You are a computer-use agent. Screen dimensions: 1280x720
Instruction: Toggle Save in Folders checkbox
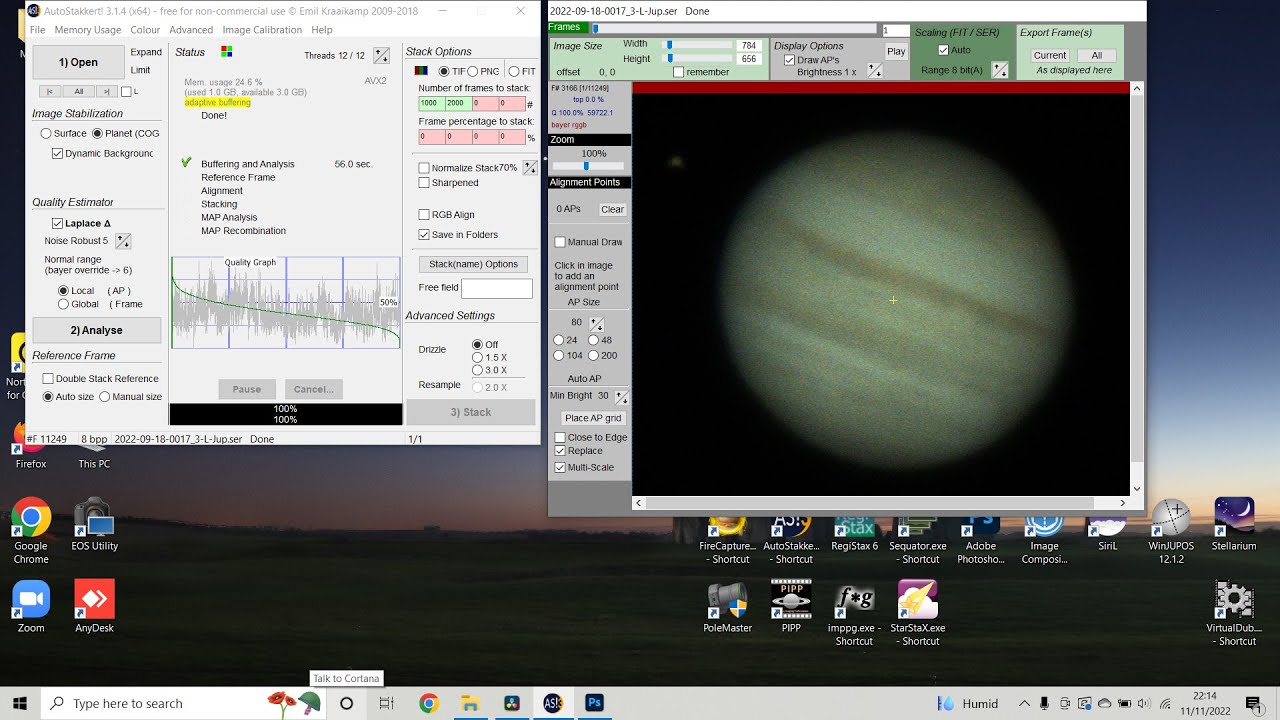[x=424, y=234]
